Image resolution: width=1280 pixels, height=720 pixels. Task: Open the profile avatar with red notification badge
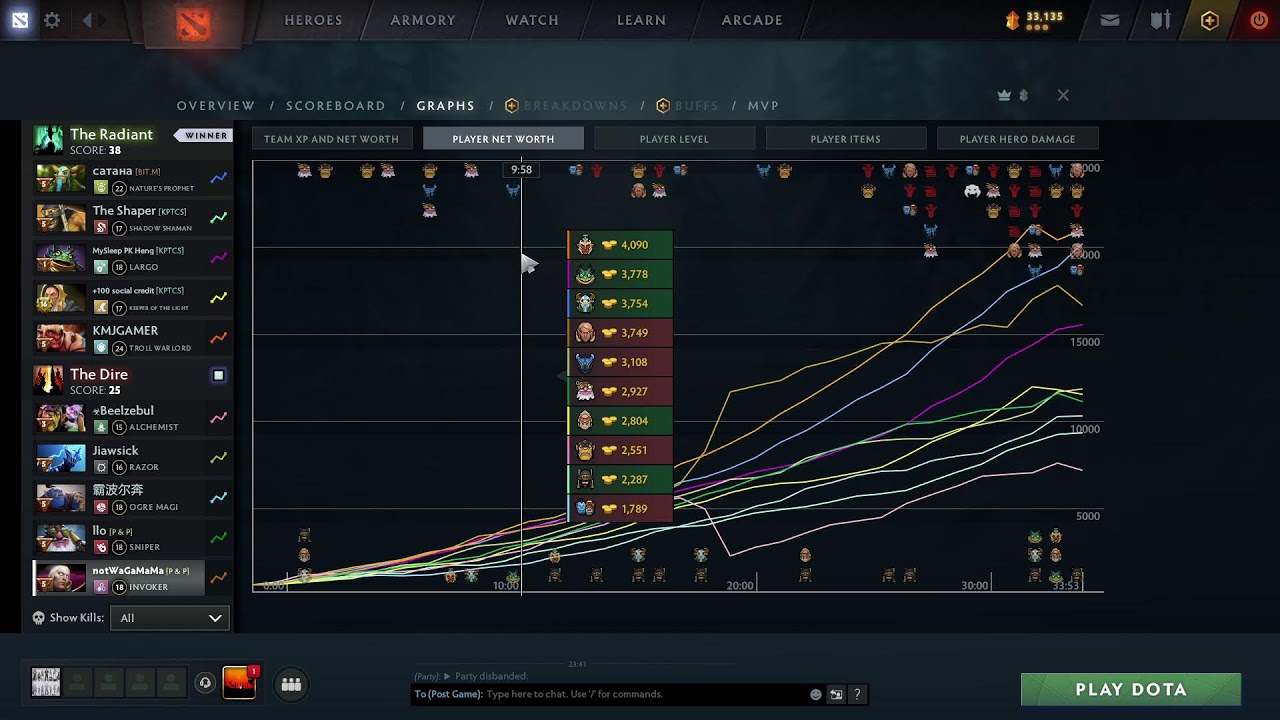(x=239, y=683)
